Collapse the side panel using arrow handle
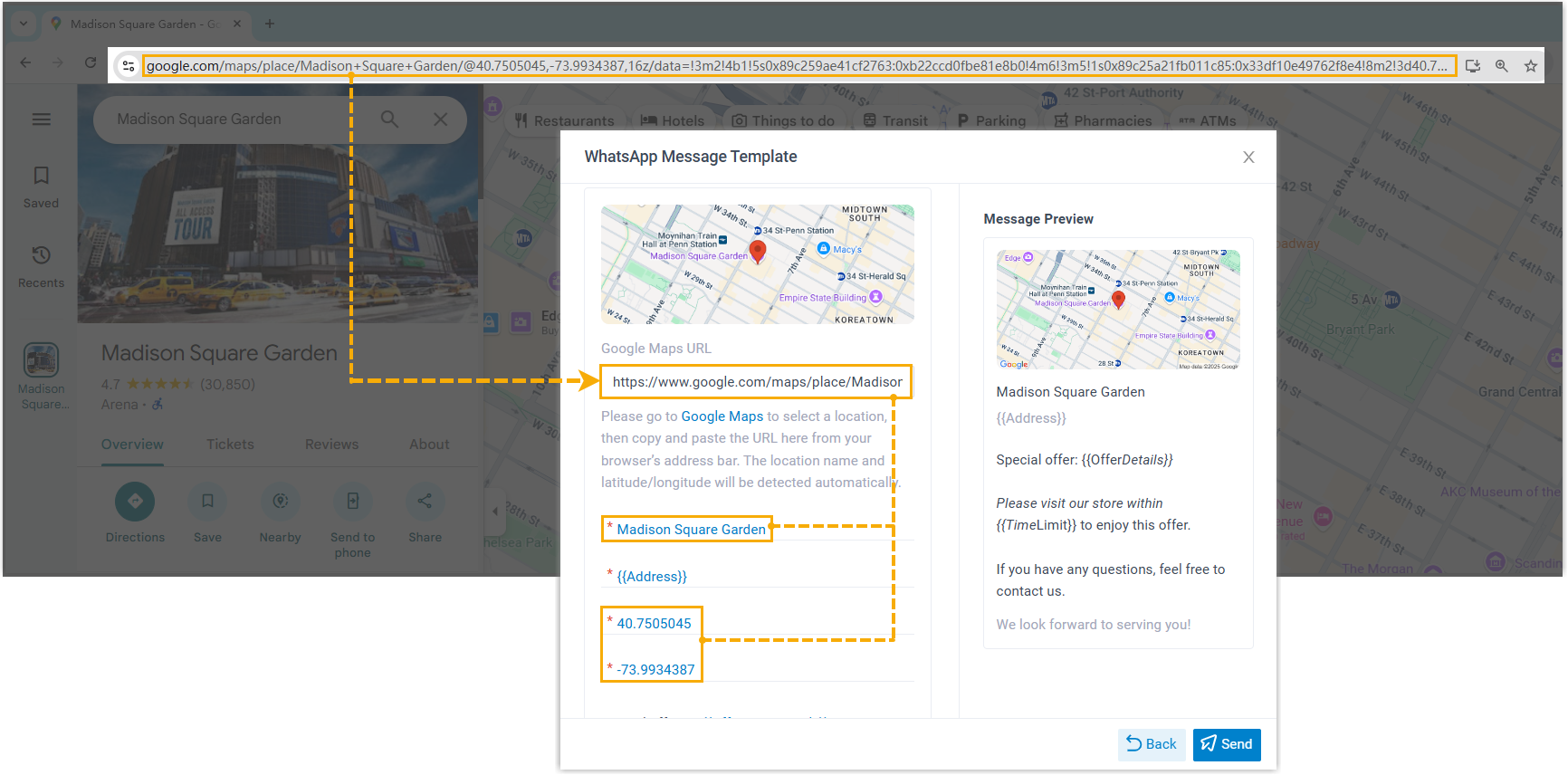Screen dimensions: 1568x775 coord(494,511)
